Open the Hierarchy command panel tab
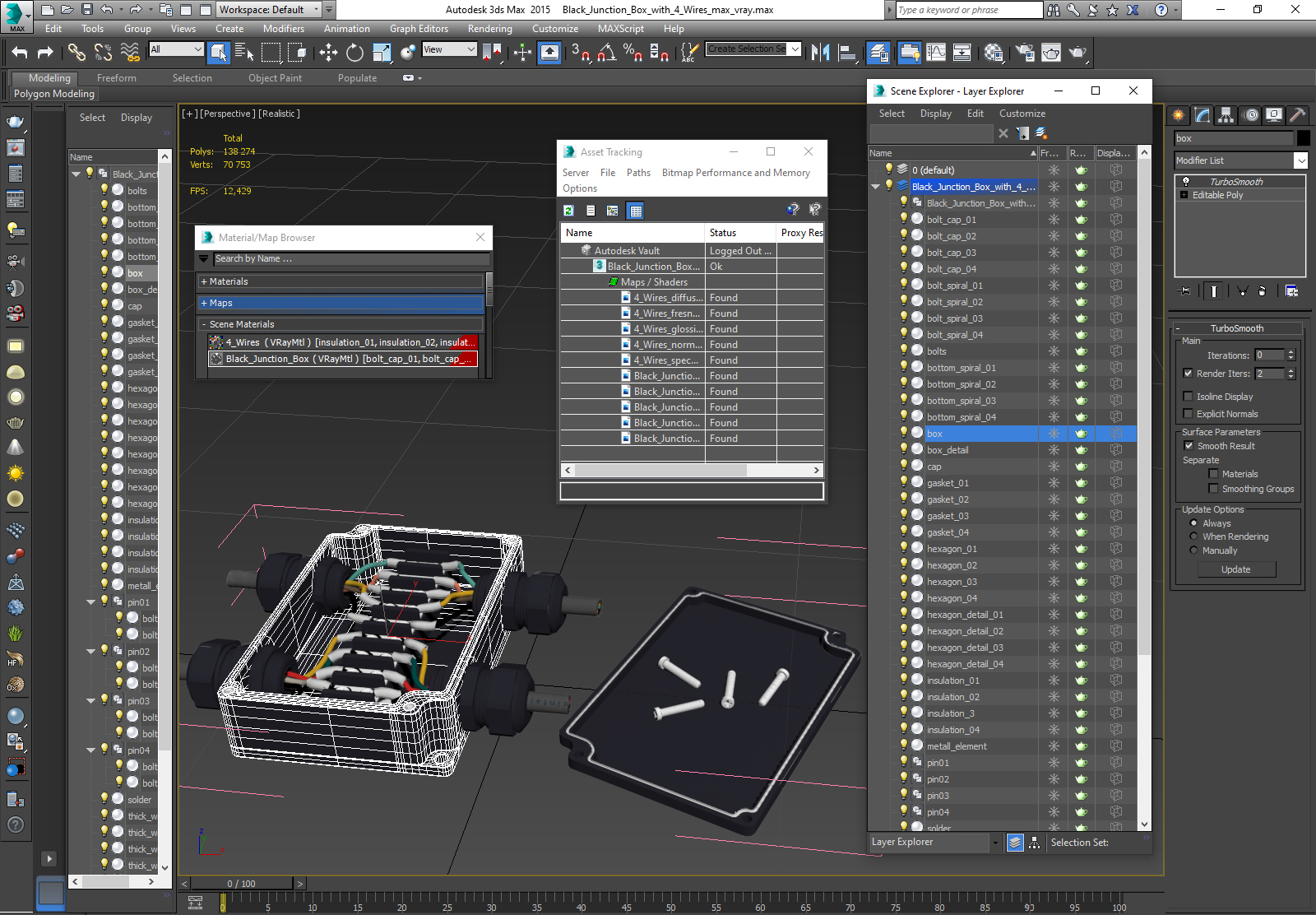 point(1226,115)
